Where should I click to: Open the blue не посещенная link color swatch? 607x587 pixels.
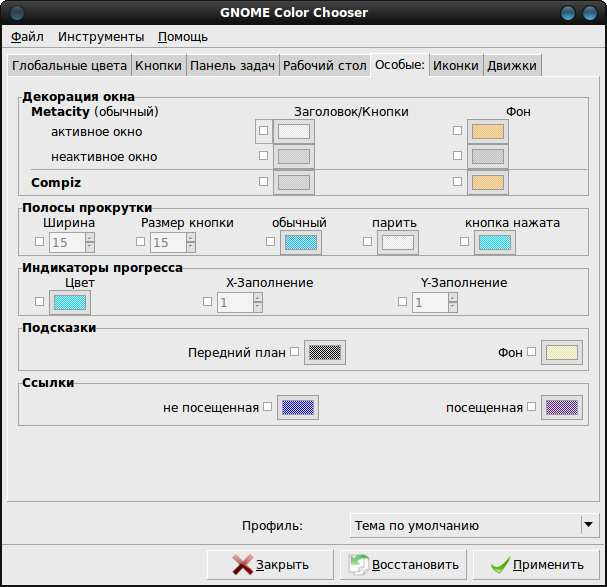(x=298, y=407)
